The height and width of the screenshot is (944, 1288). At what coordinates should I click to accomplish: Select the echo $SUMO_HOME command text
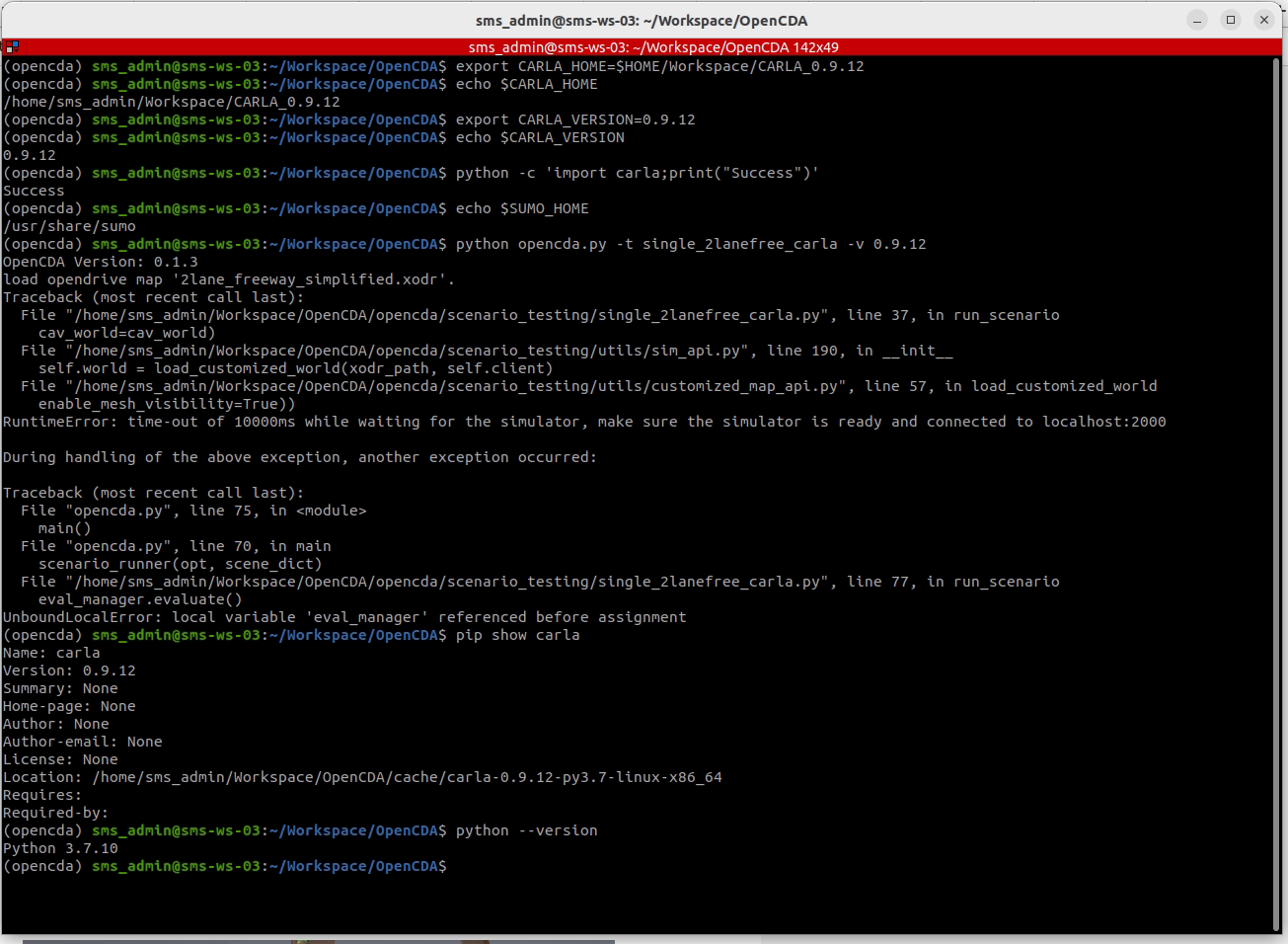pos(521,208)
